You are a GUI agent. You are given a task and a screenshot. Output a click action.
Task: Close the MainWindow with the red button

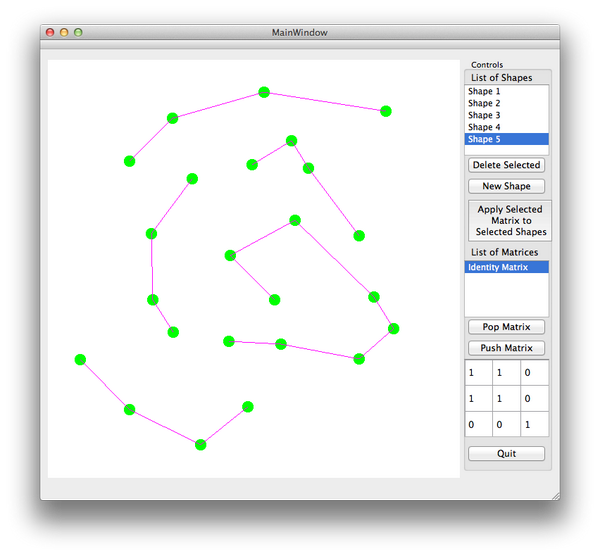click(x=50, y=33)
